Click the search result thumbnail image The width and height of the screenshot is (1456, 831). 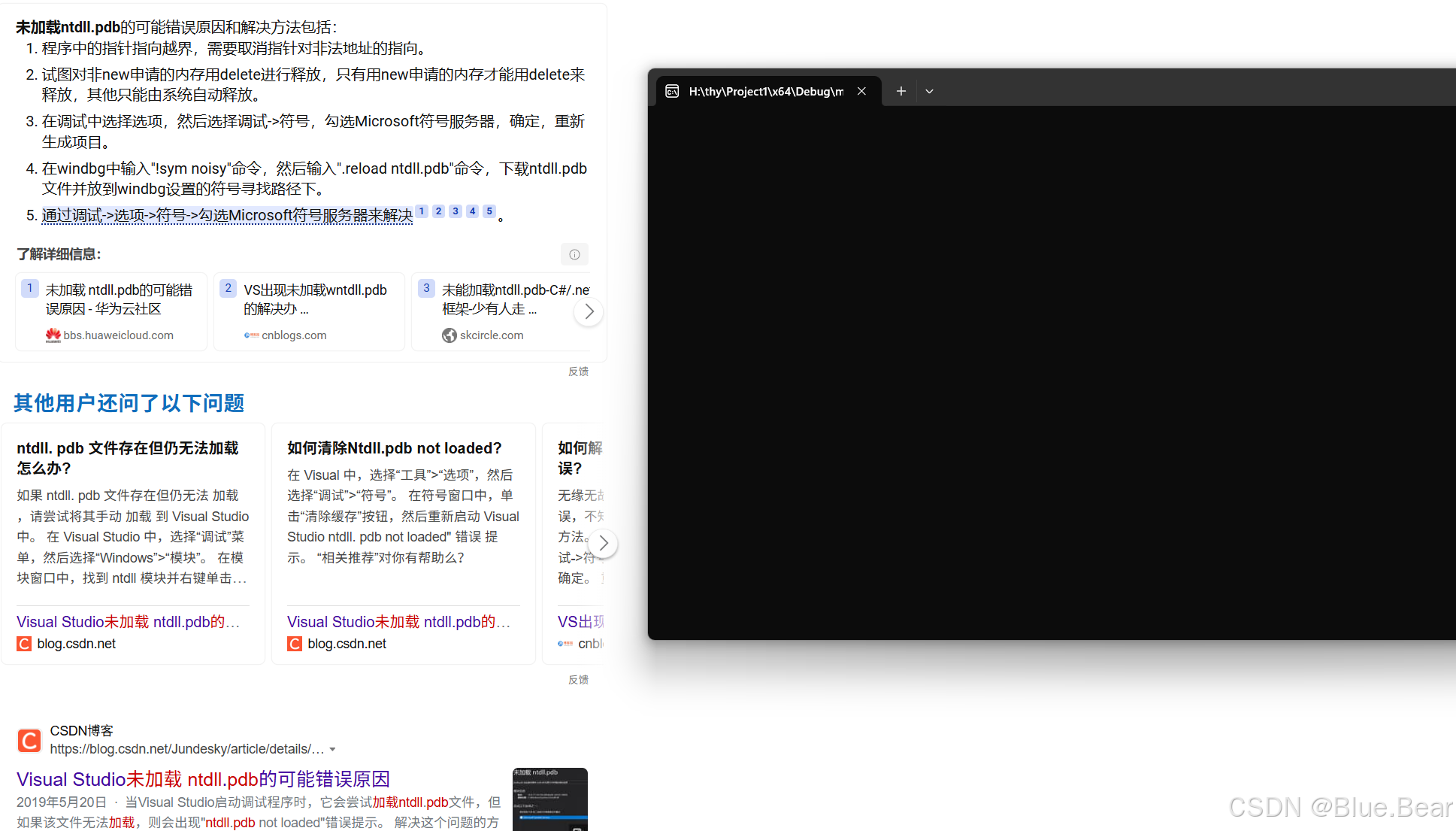pos(549,799)
